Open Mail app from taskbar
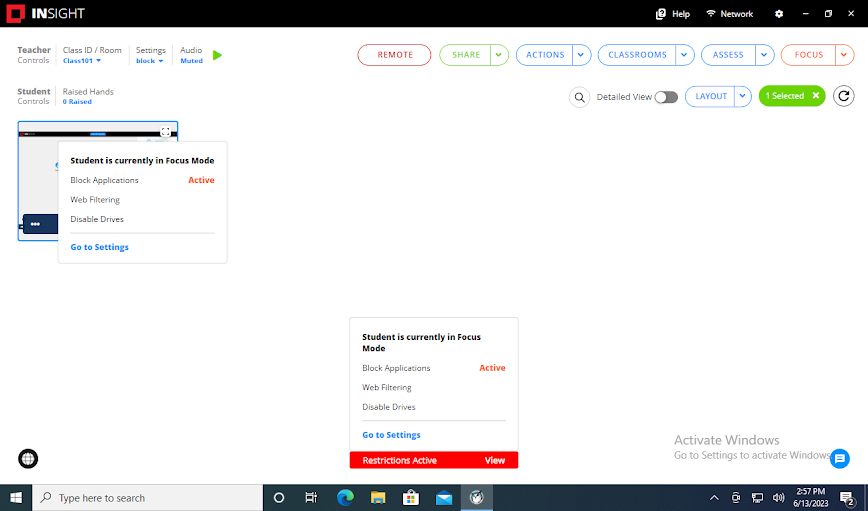The width and height of the screenshot is (868, 511). (444, 498)
